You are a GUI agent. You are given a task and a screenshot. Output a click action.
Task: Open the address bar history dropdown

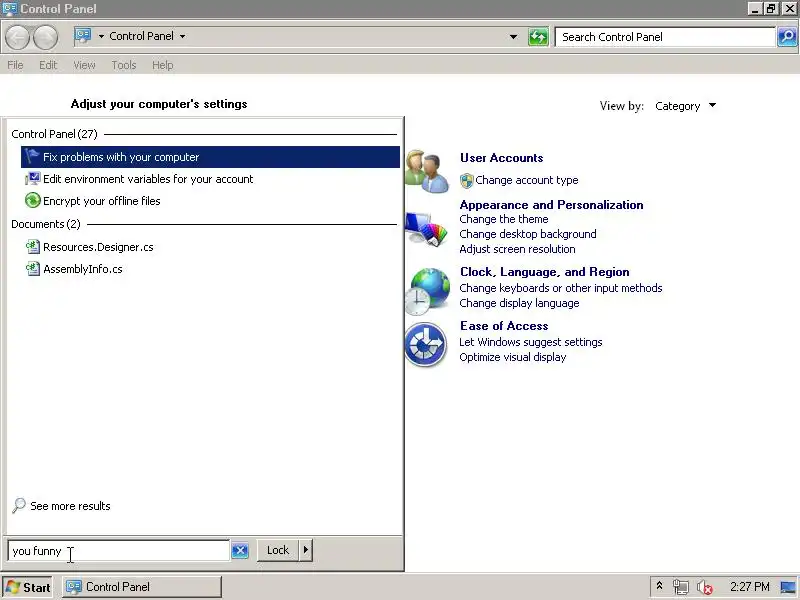(513, 37)
